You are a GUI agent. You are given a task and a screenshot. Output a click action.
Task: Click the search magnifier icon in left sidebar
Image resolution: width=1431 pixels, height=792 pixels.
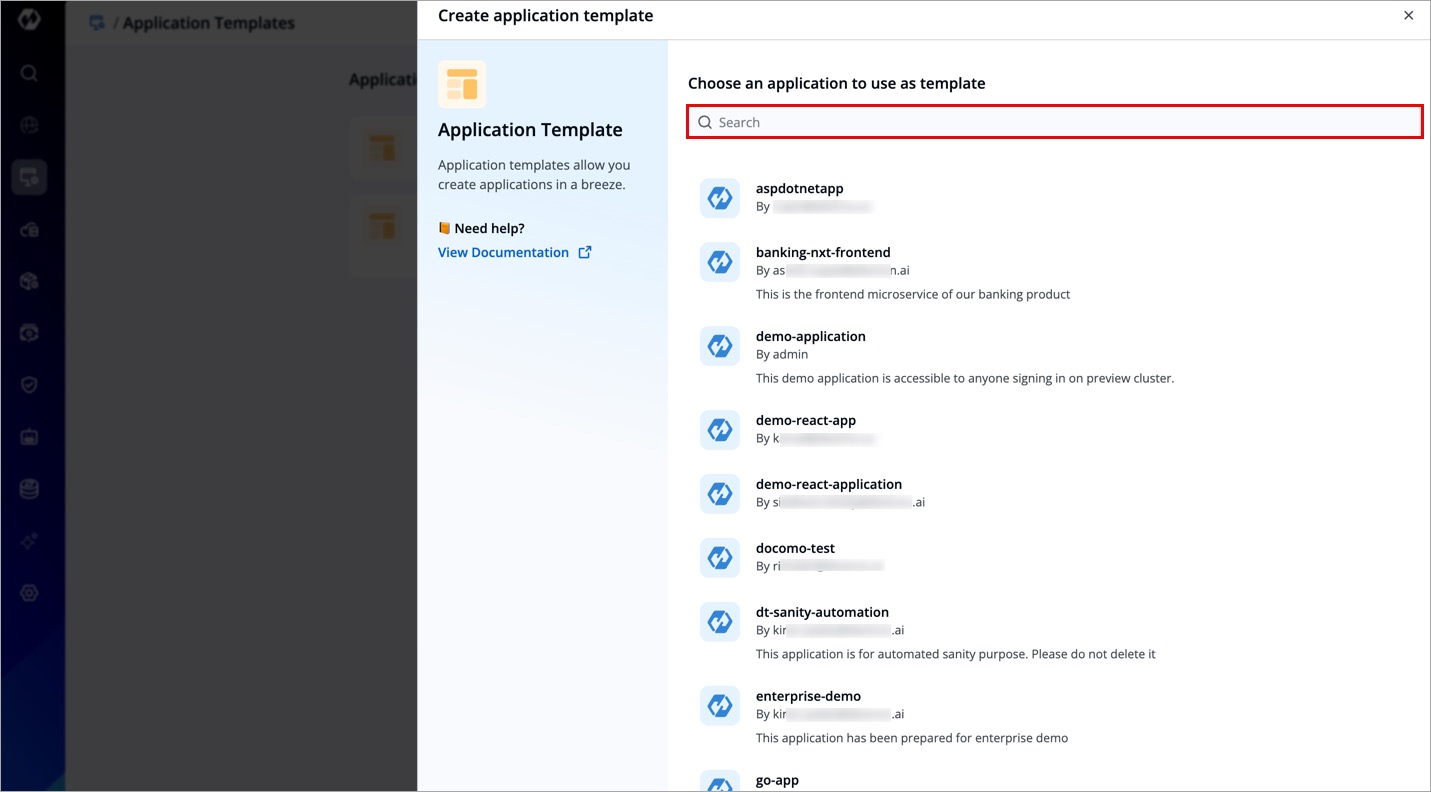[29, 73]
